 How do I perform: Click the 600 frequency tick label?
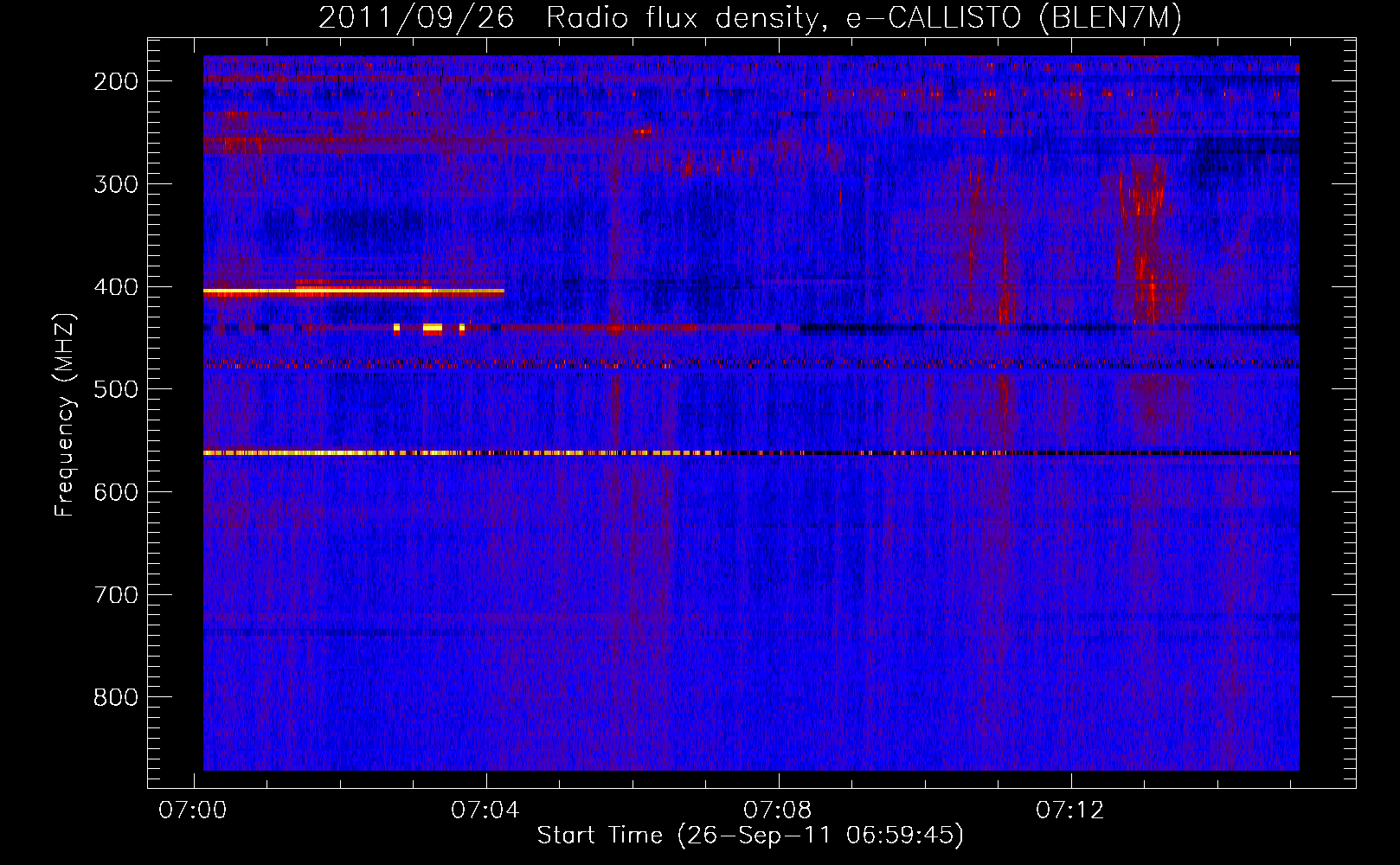[x=116, y=492]
